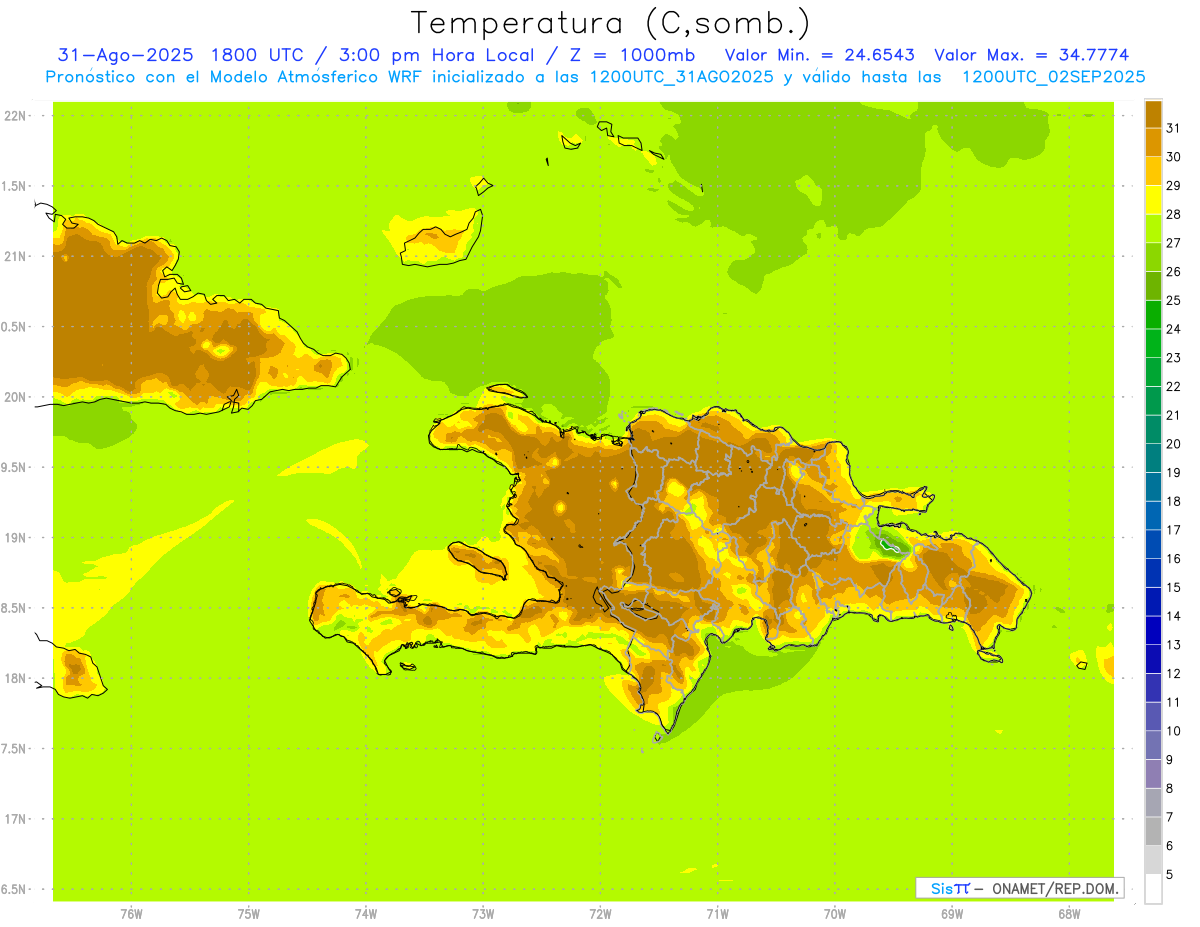Click the "18N" latitude label
Image resolution: width=1200 pixels, height=927 pixels.
[15, 678]
